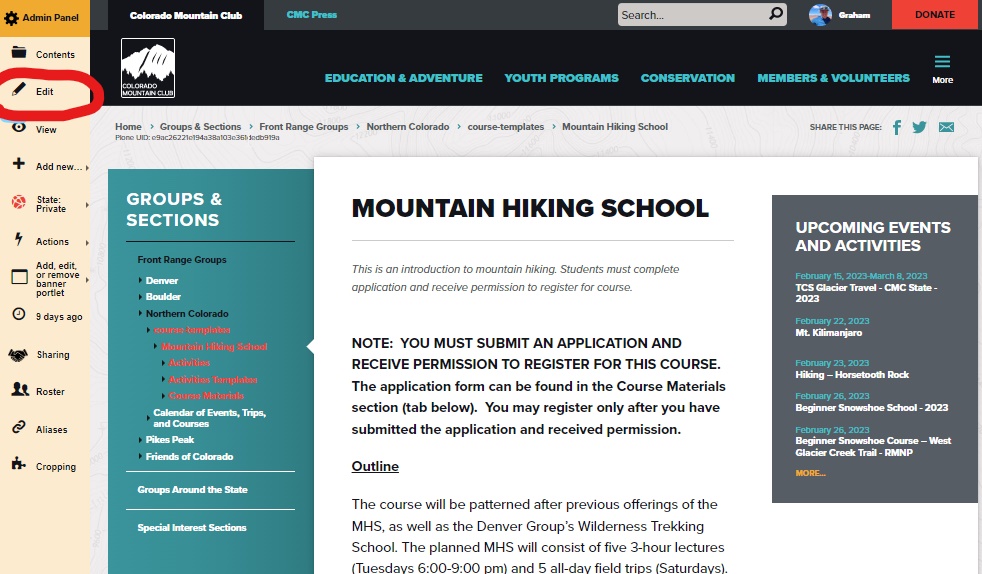This screenshot has height=574, width=982.
Task: Expand the Friends of Colorado tree arrow
Action: point(140,456)
